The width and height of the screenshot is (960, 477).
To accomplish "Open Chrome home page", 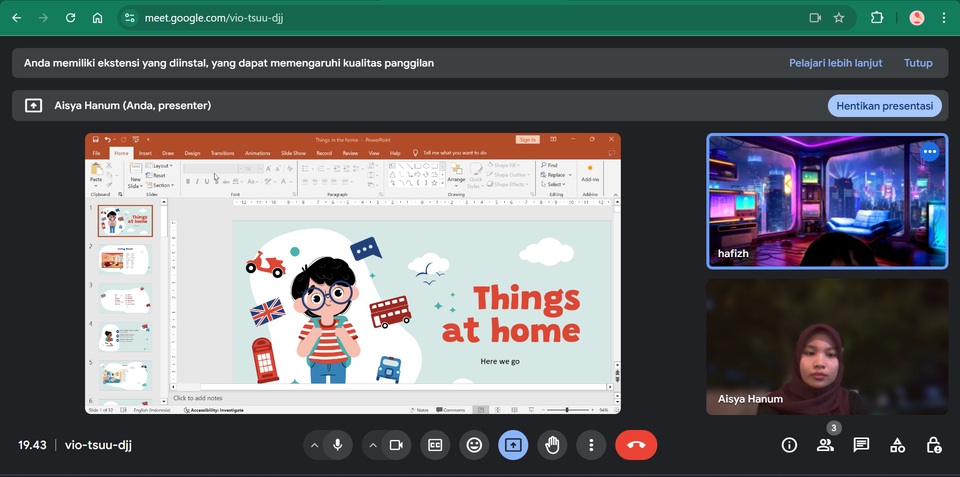I will (97, 18).
